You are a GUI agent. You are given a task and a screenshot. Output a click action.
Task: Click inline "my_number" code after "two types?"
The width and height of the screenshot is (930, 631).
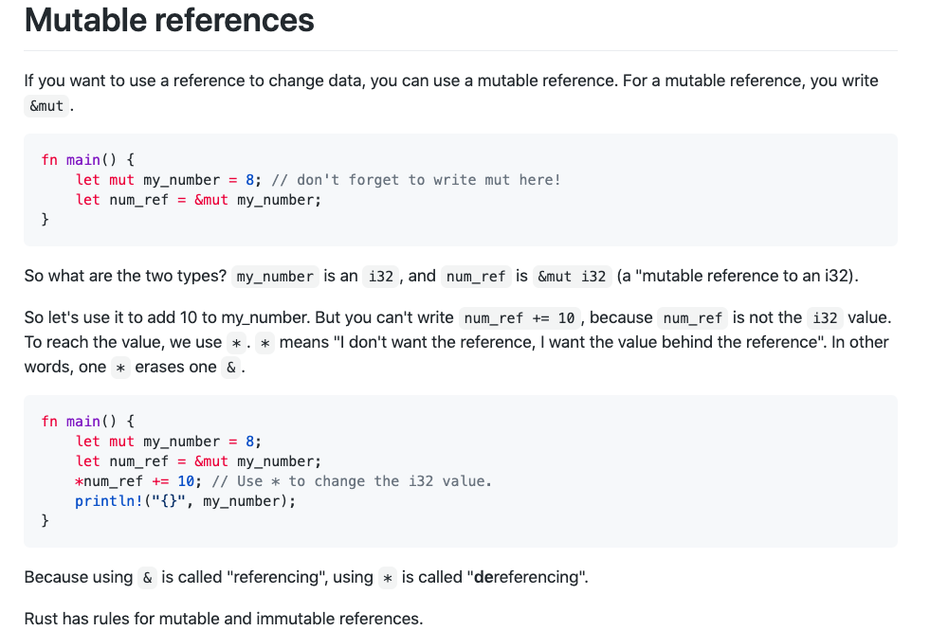click(275, 276)
